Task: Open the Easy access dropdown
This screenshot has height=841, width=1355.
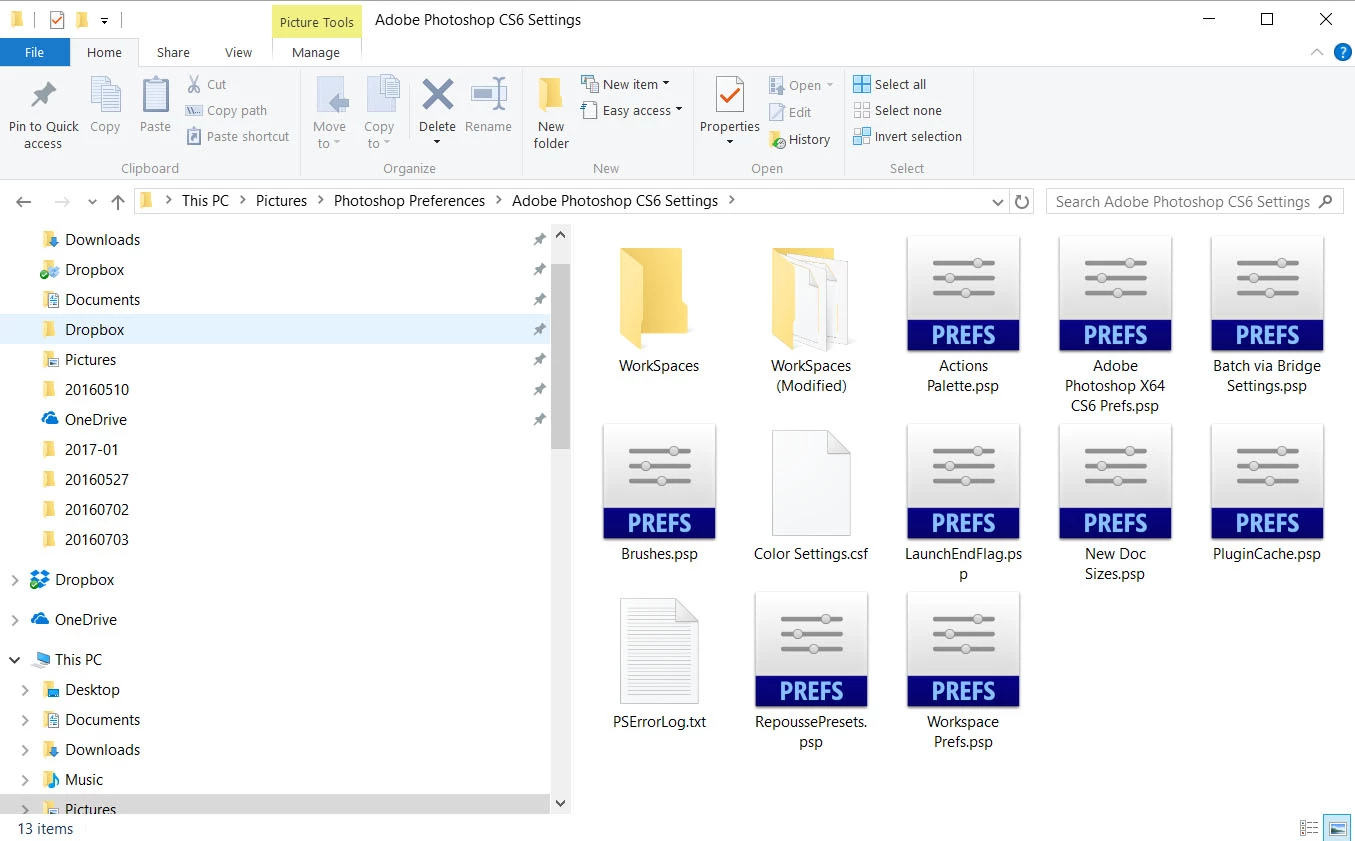Action: [632, 110]
